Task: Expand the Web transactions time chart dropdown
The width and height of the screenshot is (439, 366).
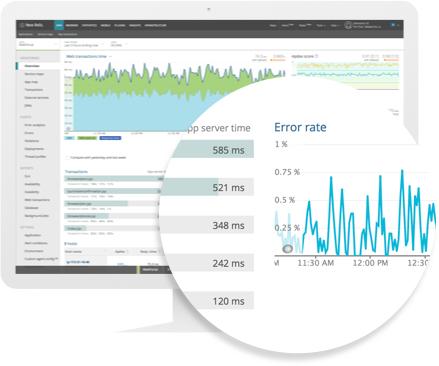Action: pyautogui.click(x=110, y=56)
